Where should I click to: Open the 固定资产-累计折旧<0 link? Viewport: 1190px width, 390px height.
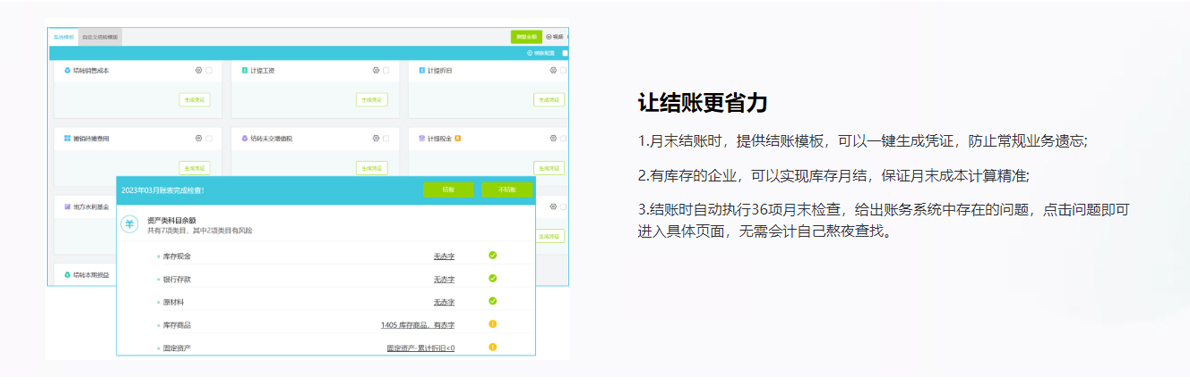click(420, 348)
